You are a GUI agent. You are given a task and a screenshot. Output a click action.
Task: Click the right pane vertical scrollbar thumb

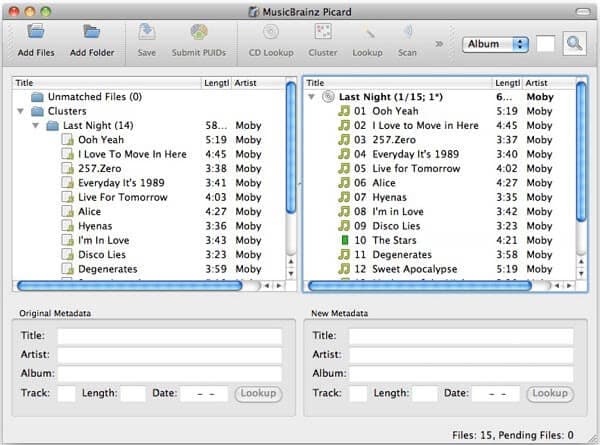(x=581, y=151)
